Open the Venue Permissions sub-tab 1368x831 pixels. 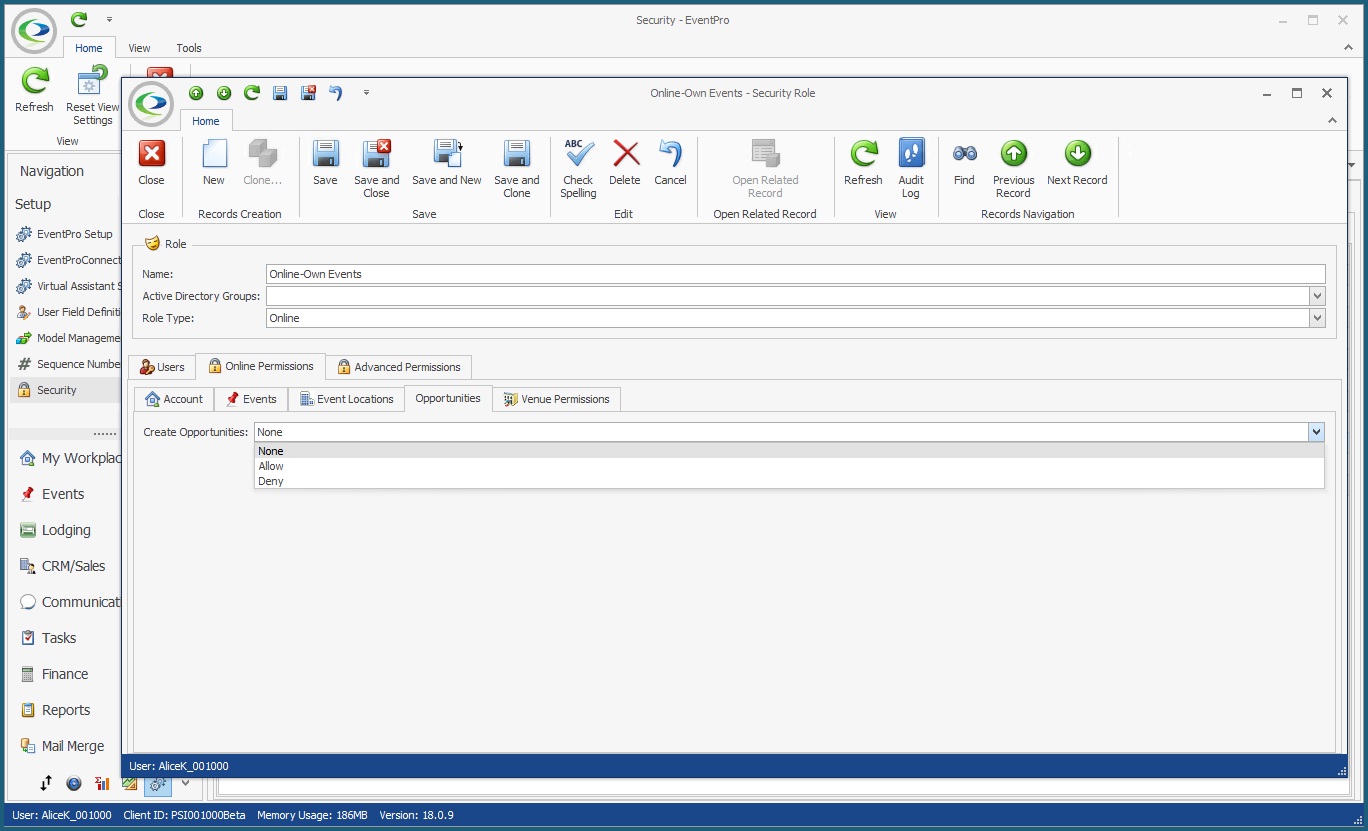557,399
